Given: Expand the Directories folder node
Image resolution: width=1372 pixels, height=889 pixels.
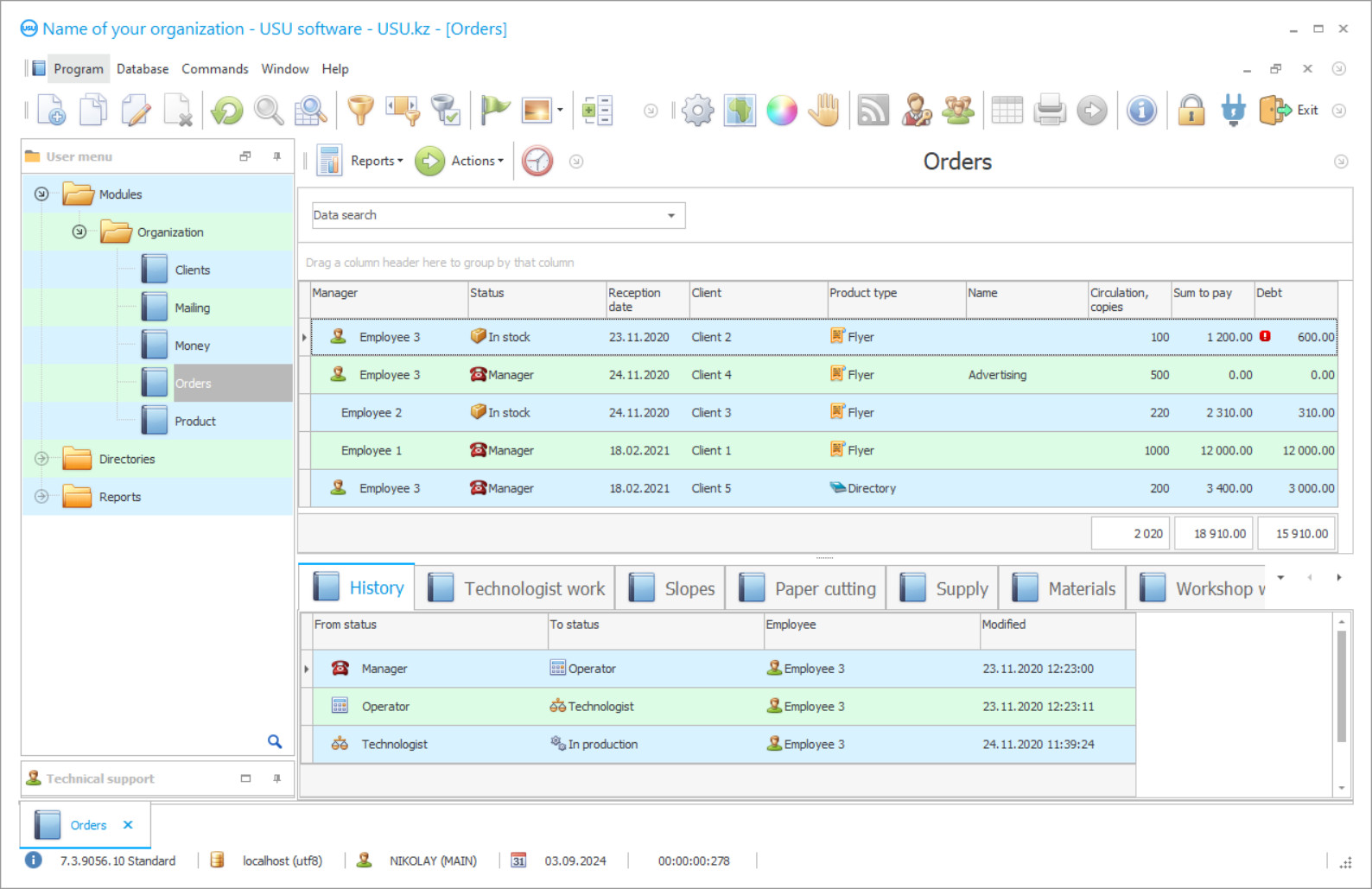Looking at the screenshot, I should 41,459.
